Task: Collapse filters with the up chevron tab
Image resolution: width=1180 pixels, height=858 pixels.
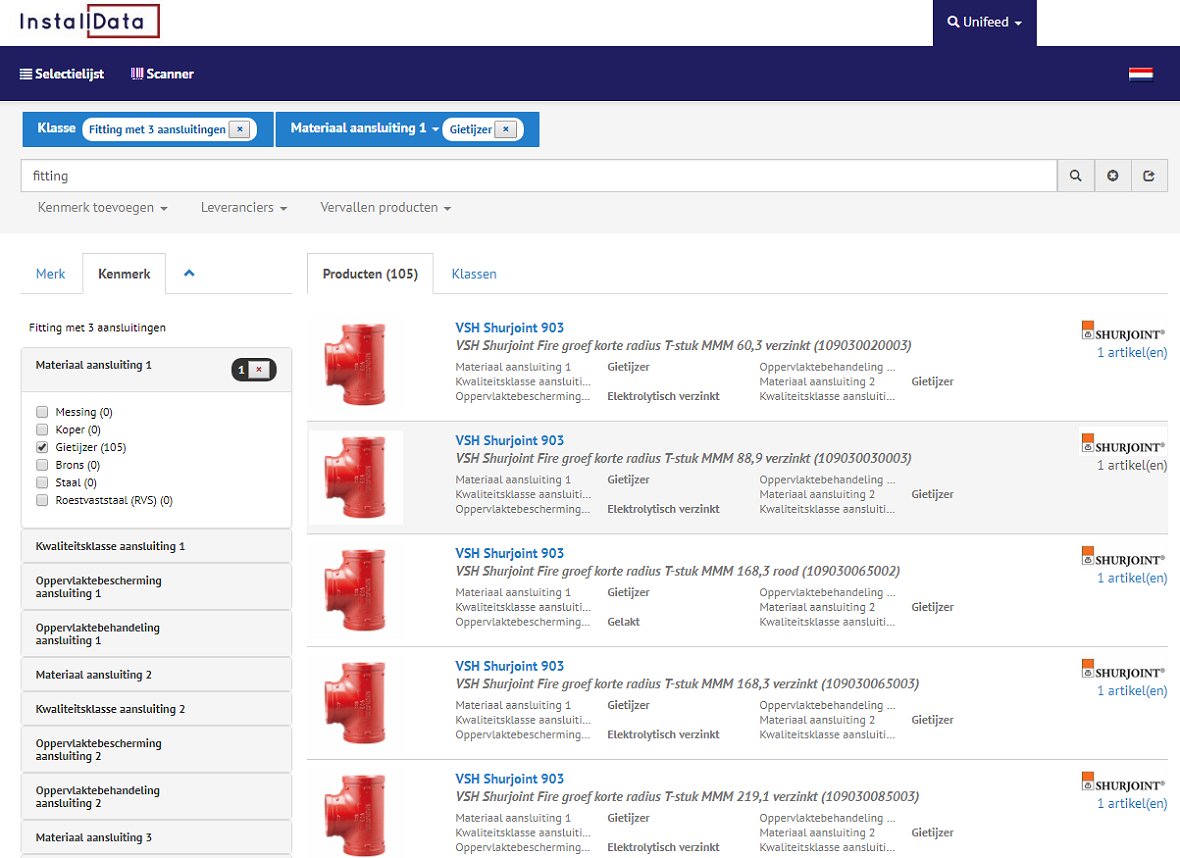Action: 189,273
